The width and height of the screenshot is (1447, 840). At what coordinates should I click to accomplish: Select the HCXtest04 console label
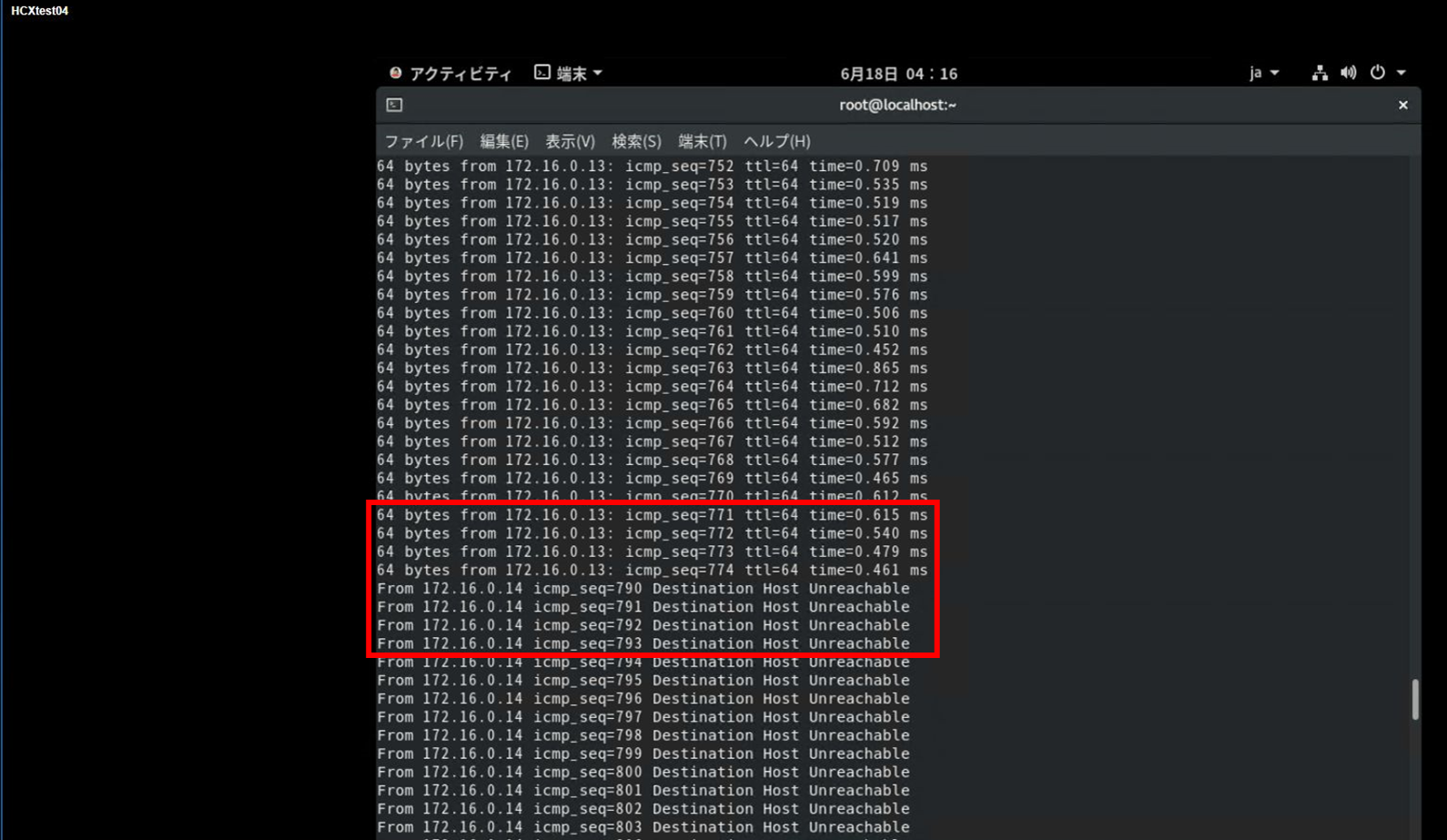click(39, 11)
